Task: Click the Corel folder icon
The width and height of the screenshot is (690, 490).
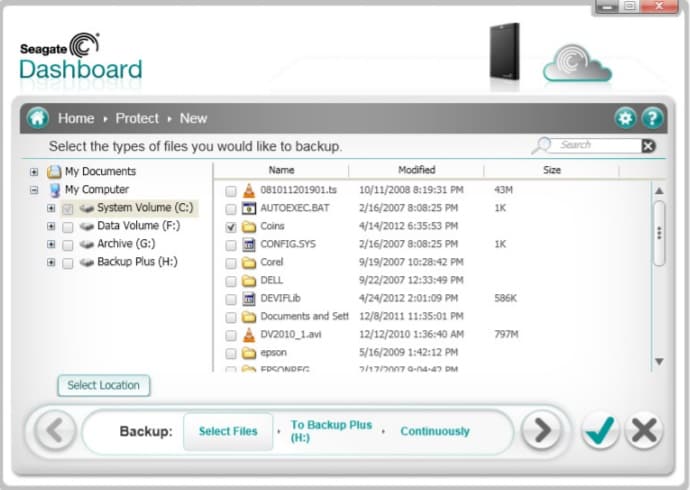Action: (x=249, y=263)
